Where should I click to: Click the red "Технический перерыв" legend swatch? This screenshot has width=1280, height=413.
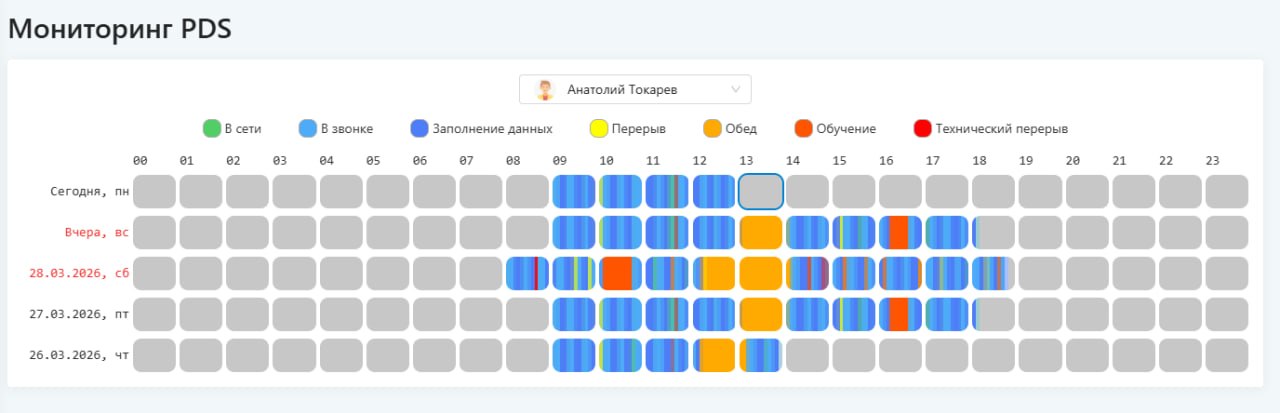[922, 128]
